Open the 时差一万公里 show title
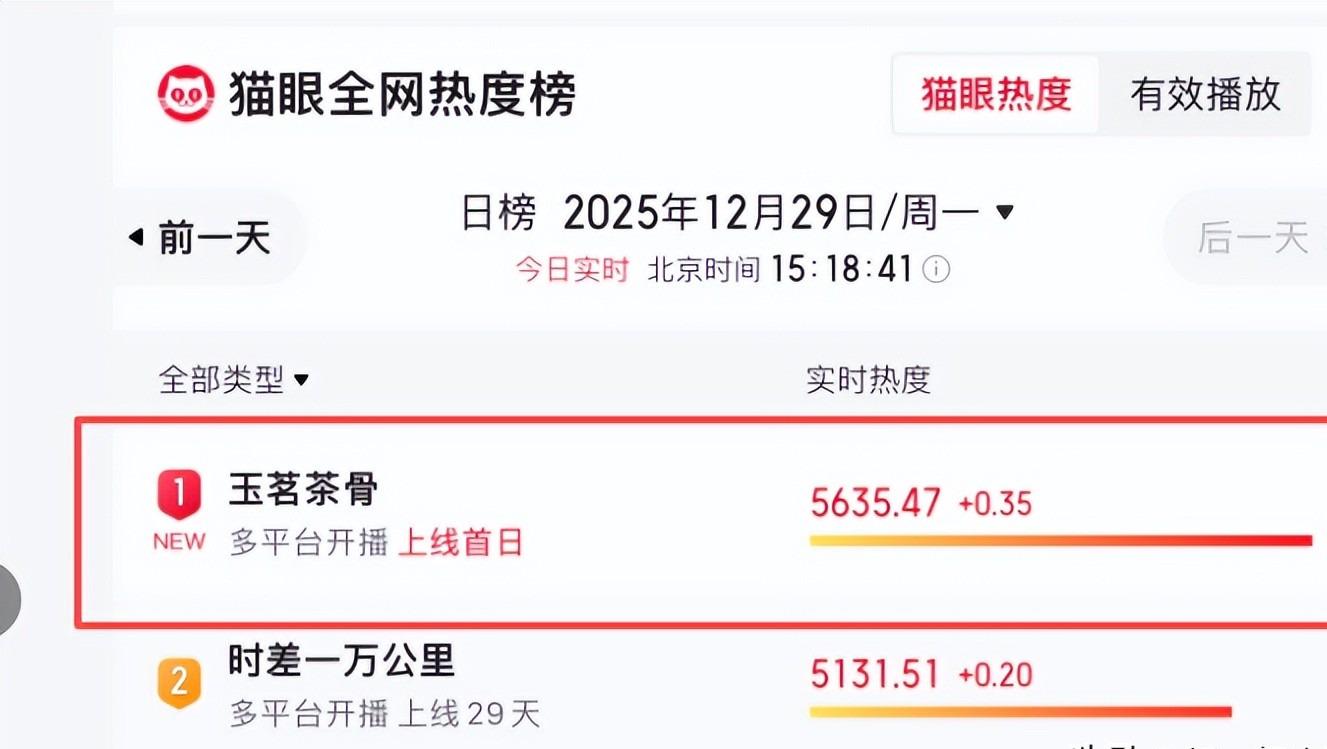Screen dimensions: 1327x749 coord(342,661)
